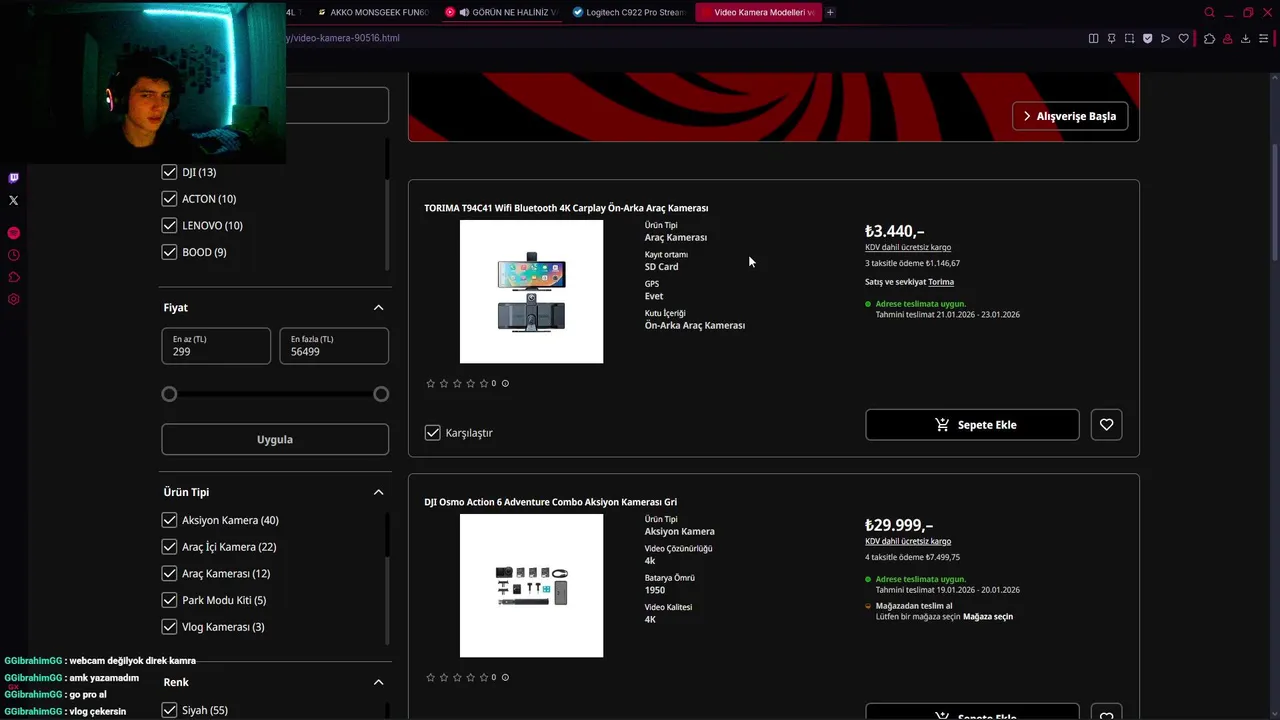Click the Alışverişe Başla button

click(x=1070, y=116)
